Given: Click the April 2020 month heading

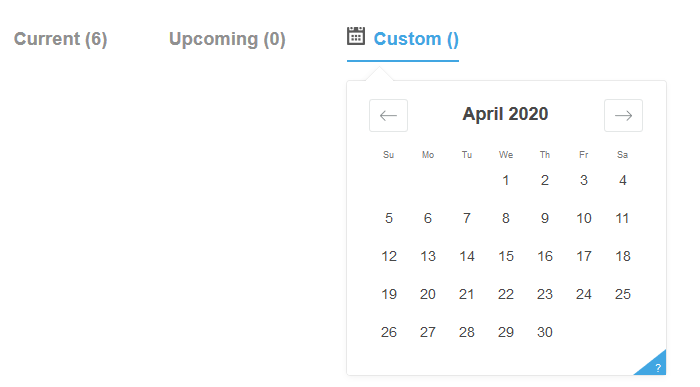Looking at the screenshot, I should pos(505,114).
